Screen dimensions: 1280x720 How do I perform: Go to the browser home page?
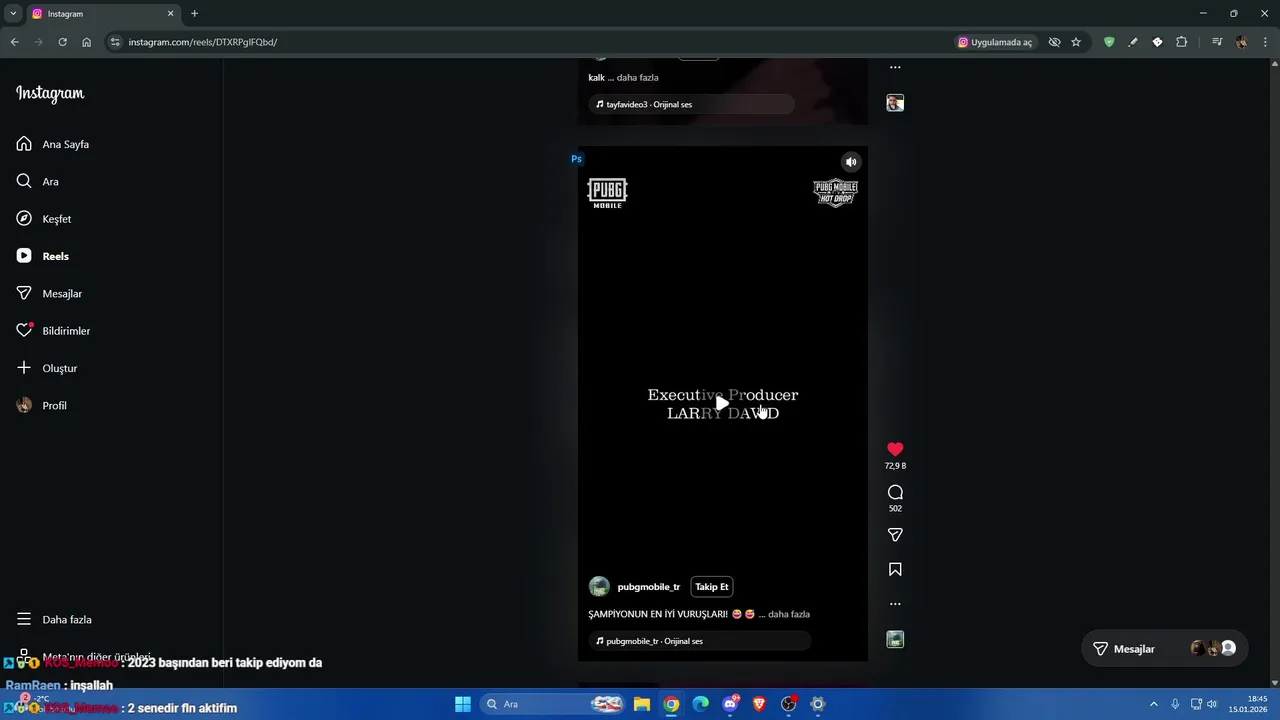(86, 42)
